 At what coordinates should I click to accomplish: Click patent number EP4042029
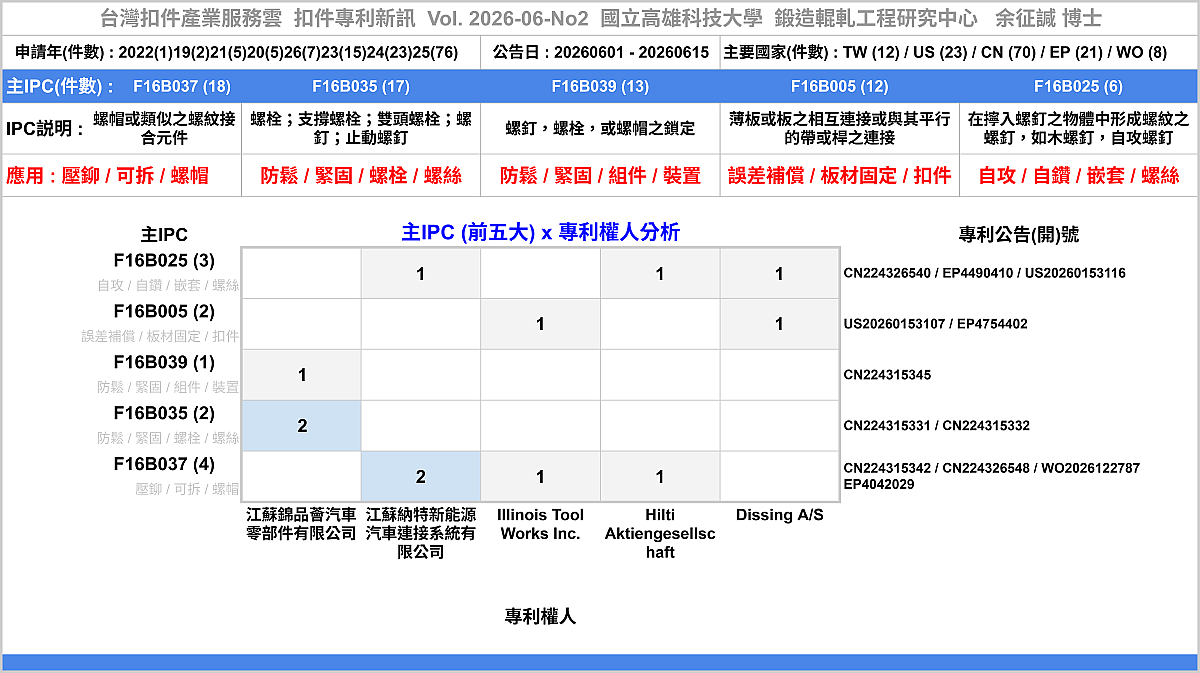point(879,484)
